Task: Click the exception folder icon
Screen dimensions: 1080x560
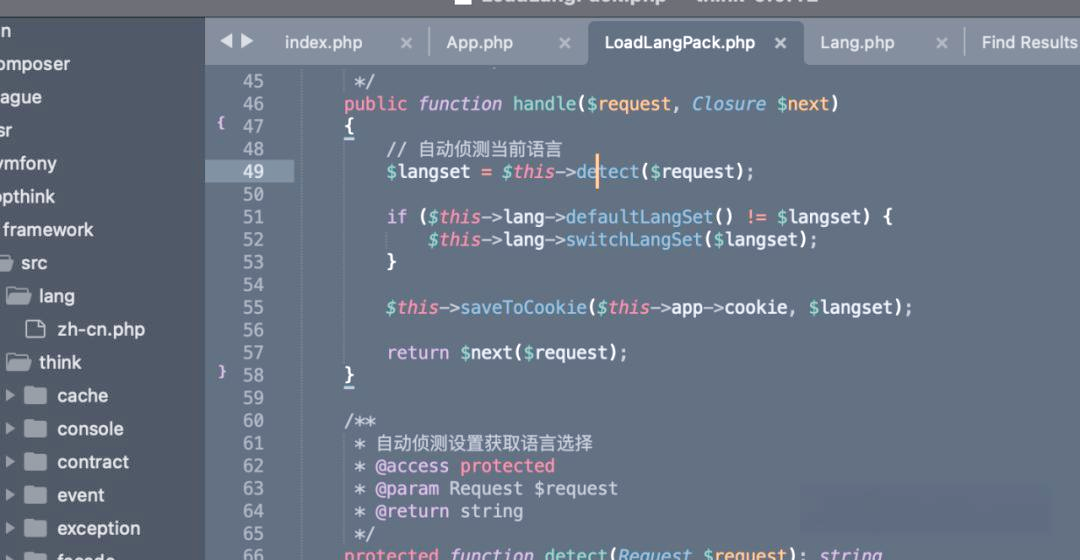Action: 35,528
